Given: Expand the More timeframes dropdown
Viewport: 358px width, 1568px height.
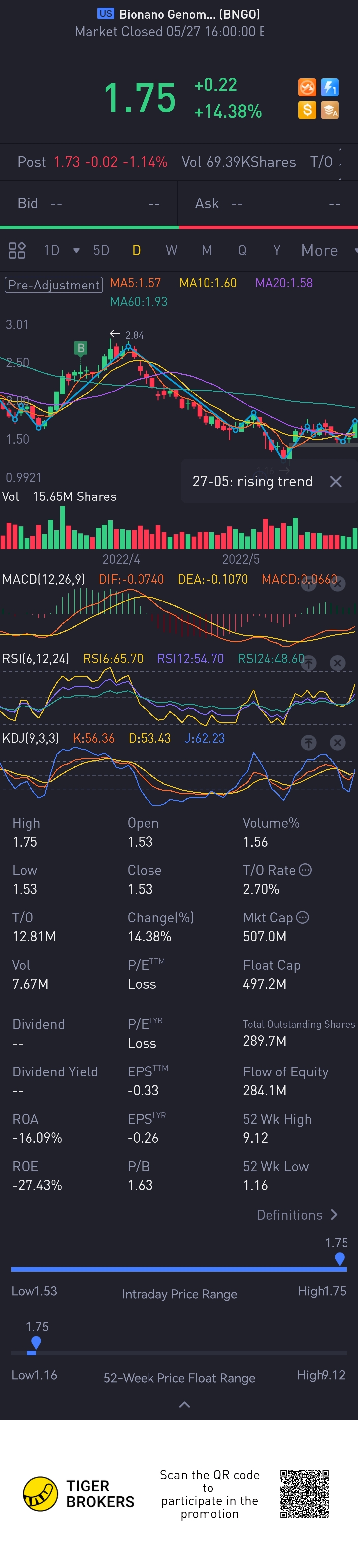Looking at the screenshot, I should [x=355, y=250].
